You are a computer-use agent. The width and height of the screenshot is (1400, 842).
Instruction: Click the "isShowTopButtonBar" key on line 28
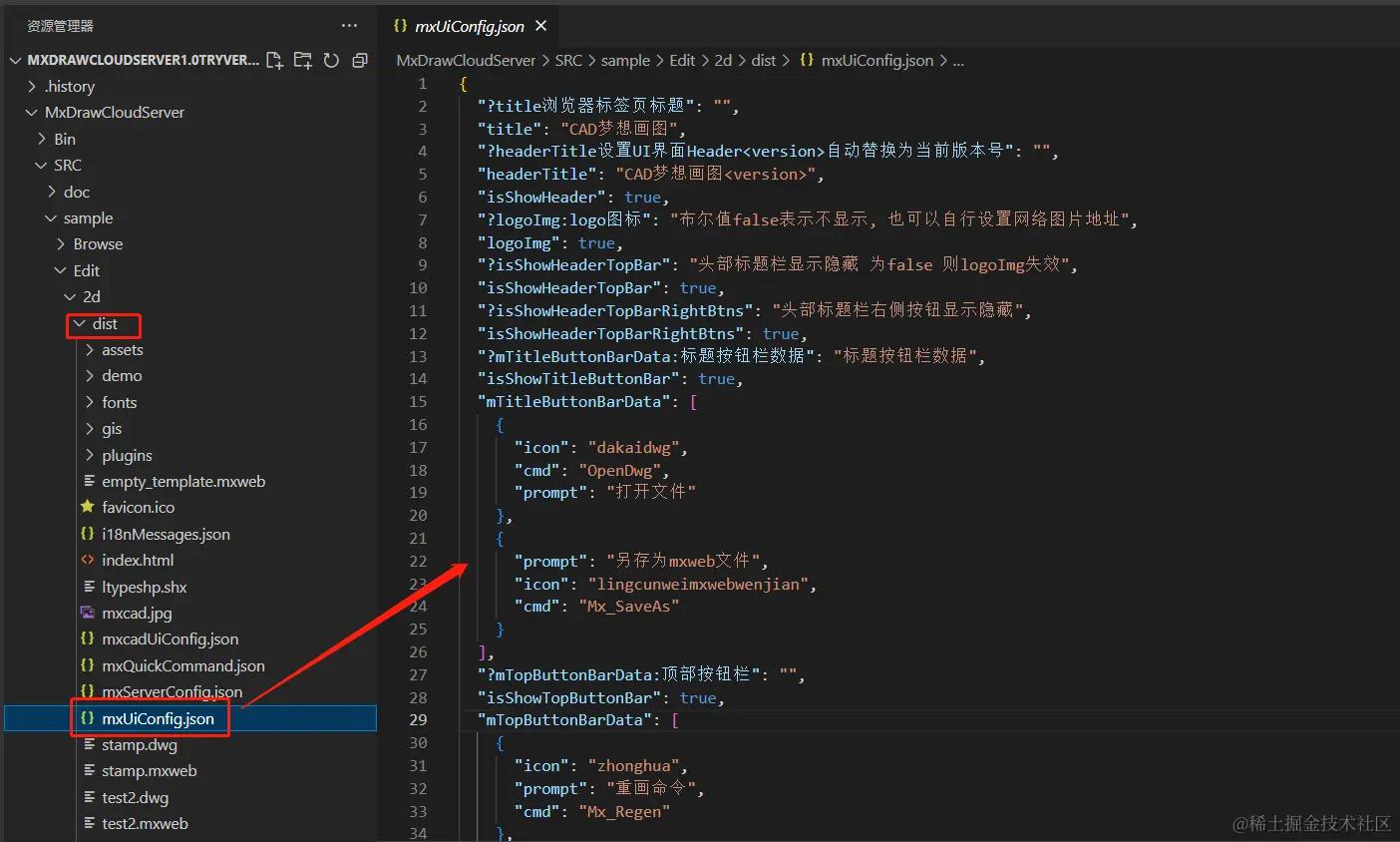coord(569,698)
